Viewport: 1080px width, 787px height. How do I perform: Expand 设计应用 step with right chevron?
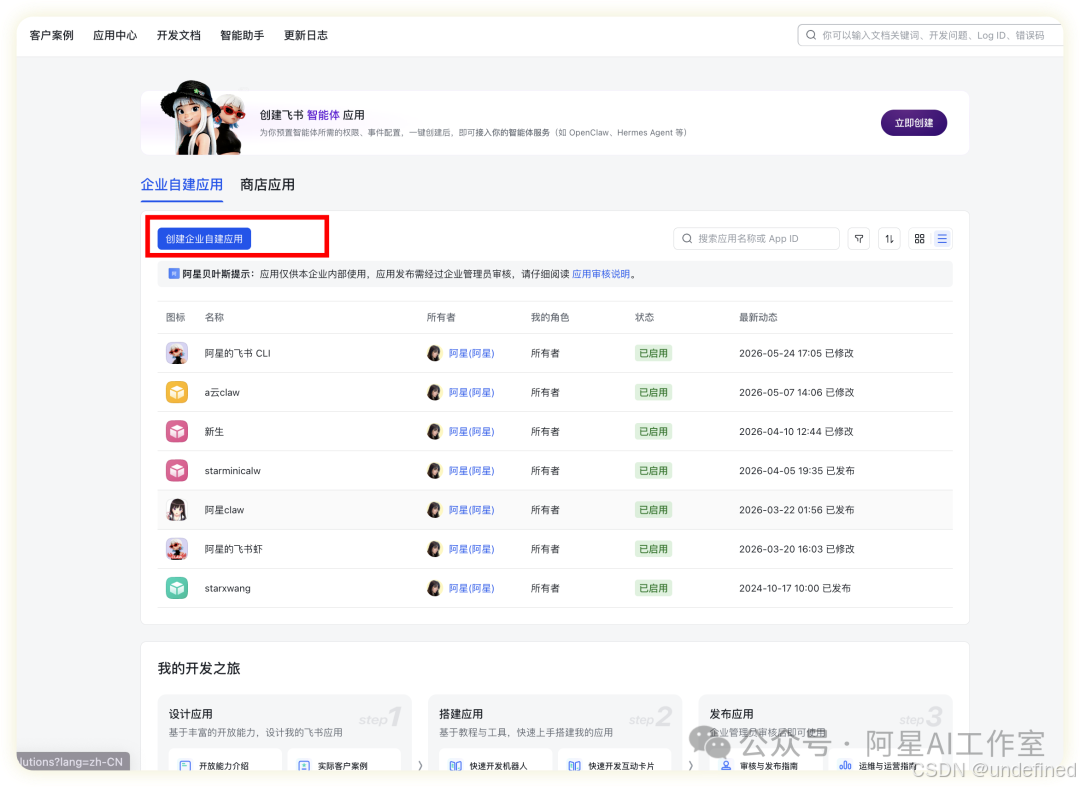pos(420,765)
